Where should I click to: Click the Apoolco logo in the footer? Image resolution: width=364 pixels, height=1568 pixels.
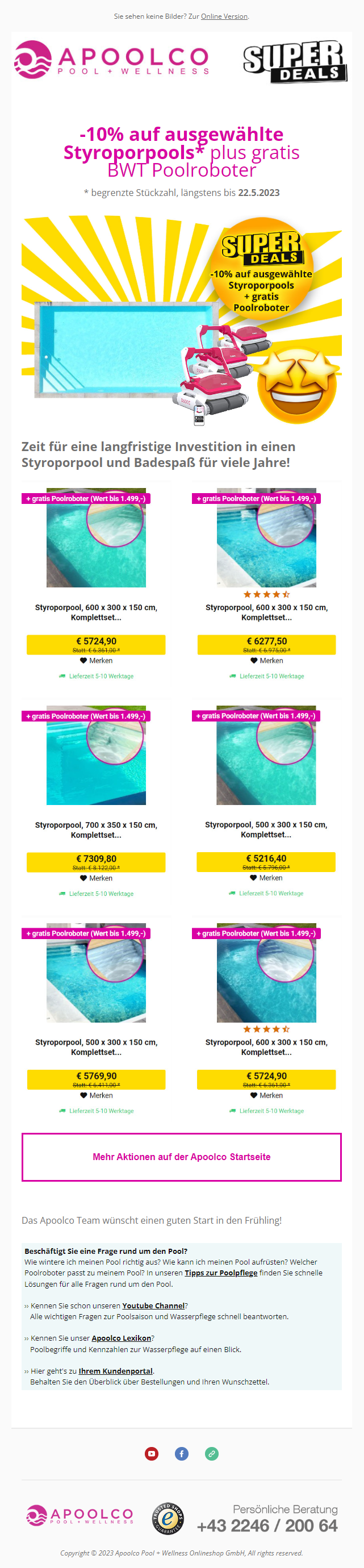click(79, 1515)
